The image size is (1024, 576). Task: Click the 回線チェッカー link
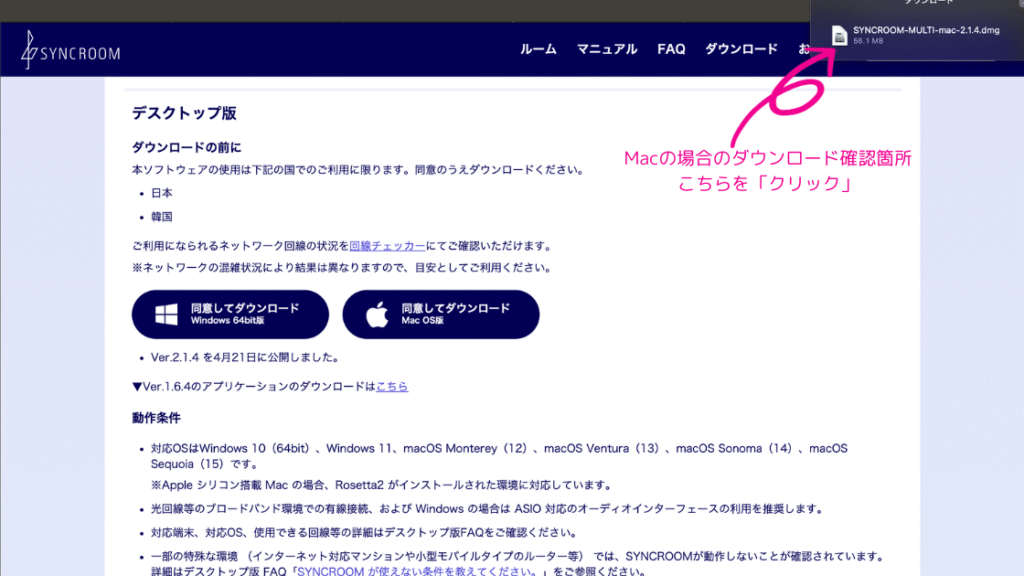(387, 246)
